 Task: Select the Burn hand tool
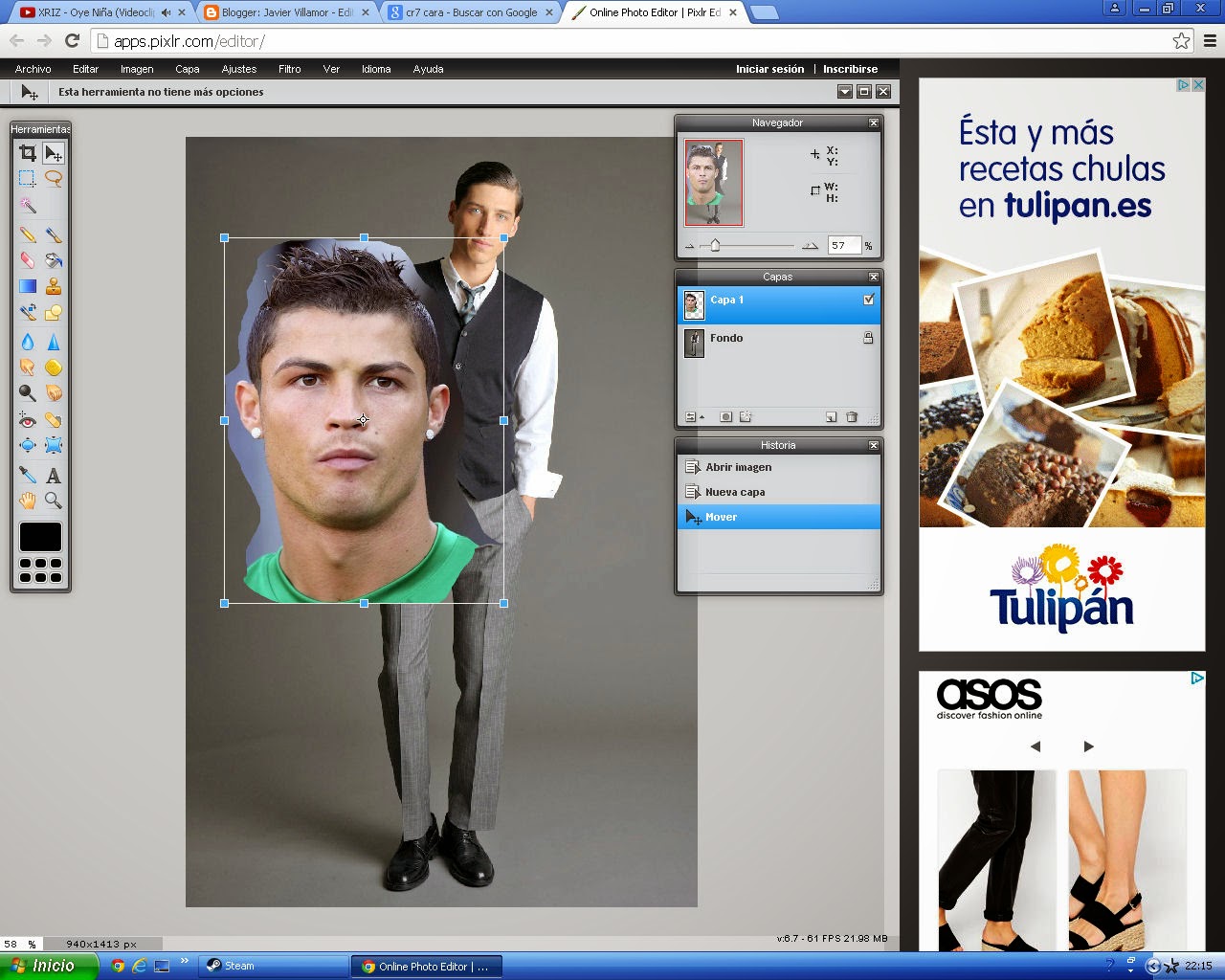pos(54,393)
